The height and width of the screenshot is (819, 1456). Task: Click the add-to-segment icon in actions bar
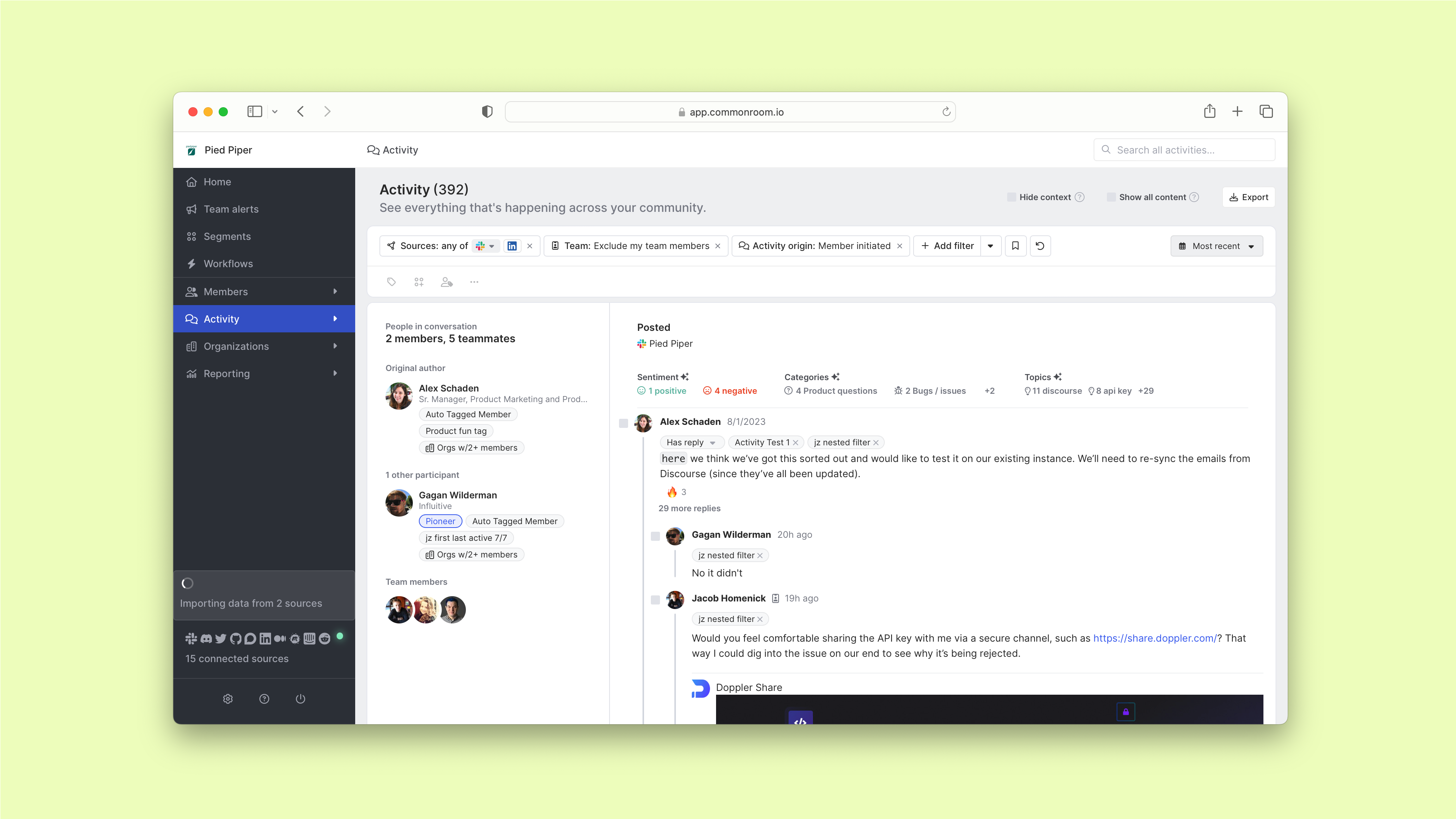pyautogui.click(x=419, y=282)
